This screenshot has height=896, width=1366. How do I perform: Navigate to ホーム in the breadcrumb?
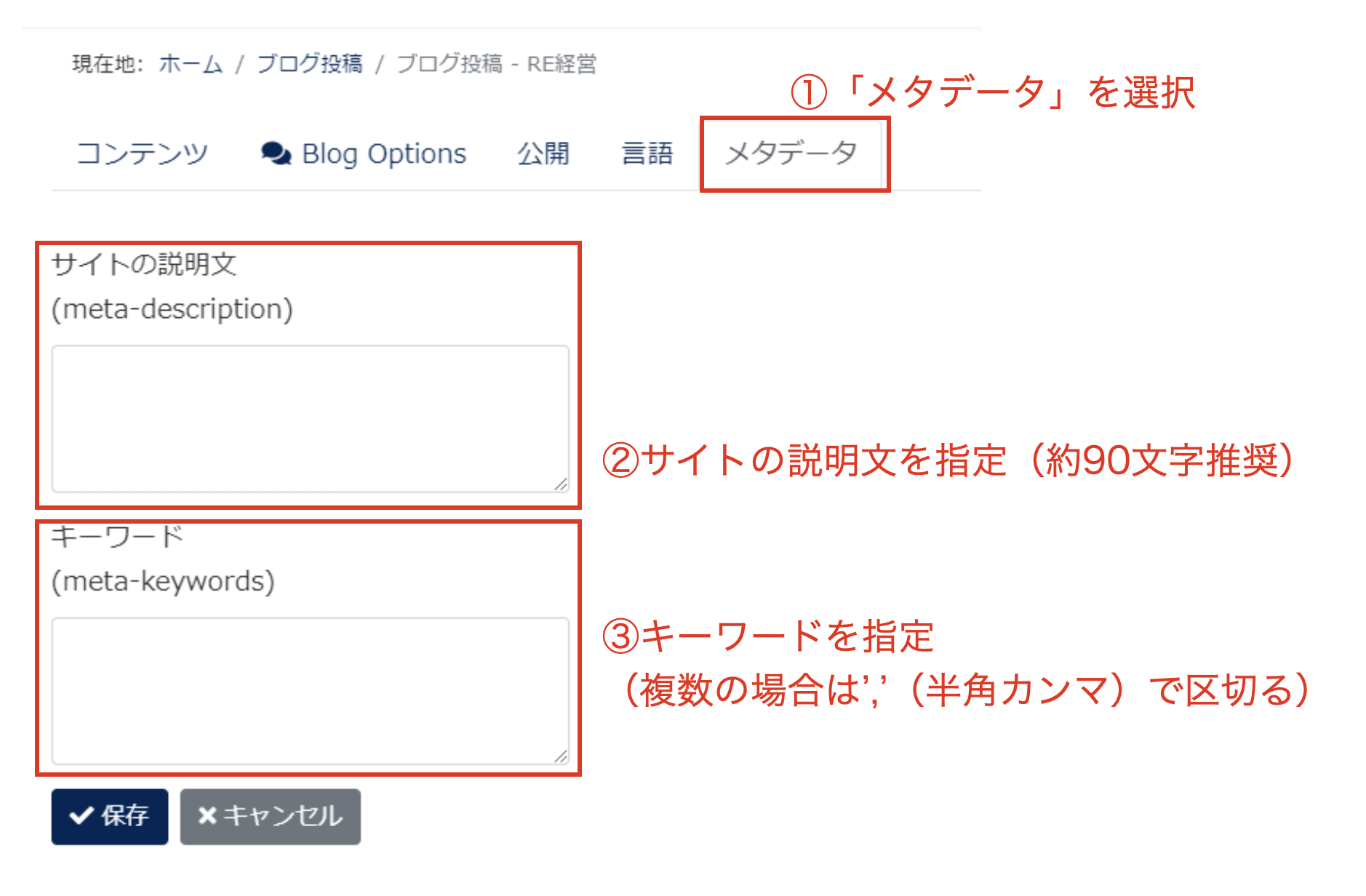coord(191,64)
